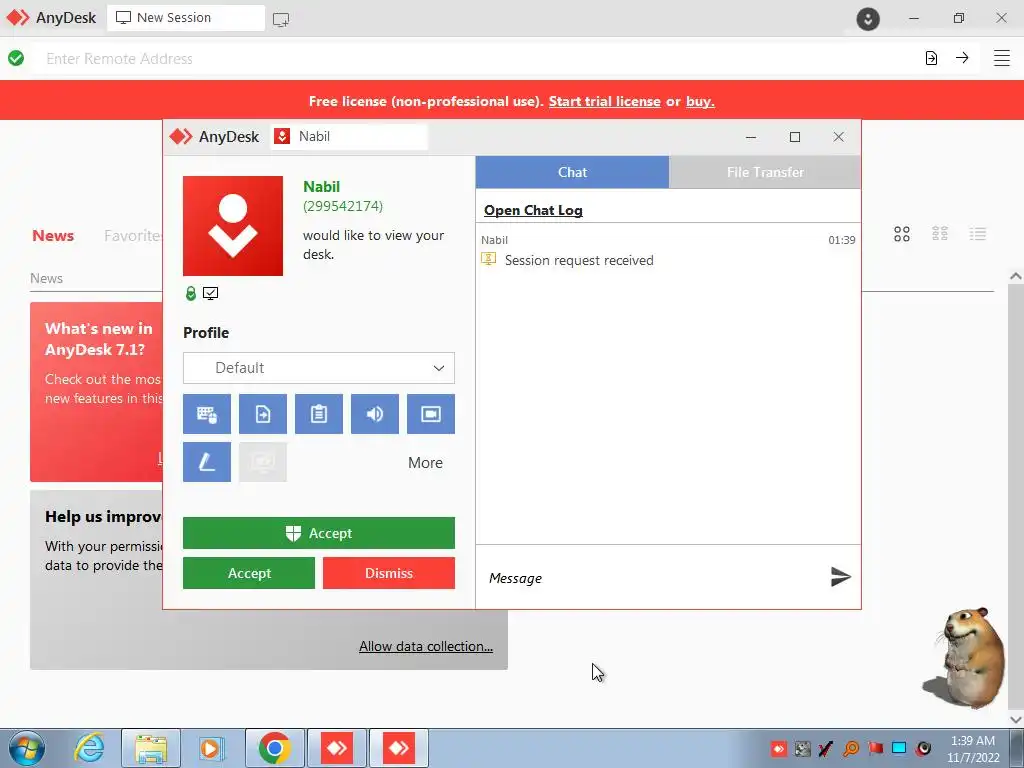Click cyan monitor tray icon
The width and height of the screenshot is (1024, 768).
(x=899, y=748)
